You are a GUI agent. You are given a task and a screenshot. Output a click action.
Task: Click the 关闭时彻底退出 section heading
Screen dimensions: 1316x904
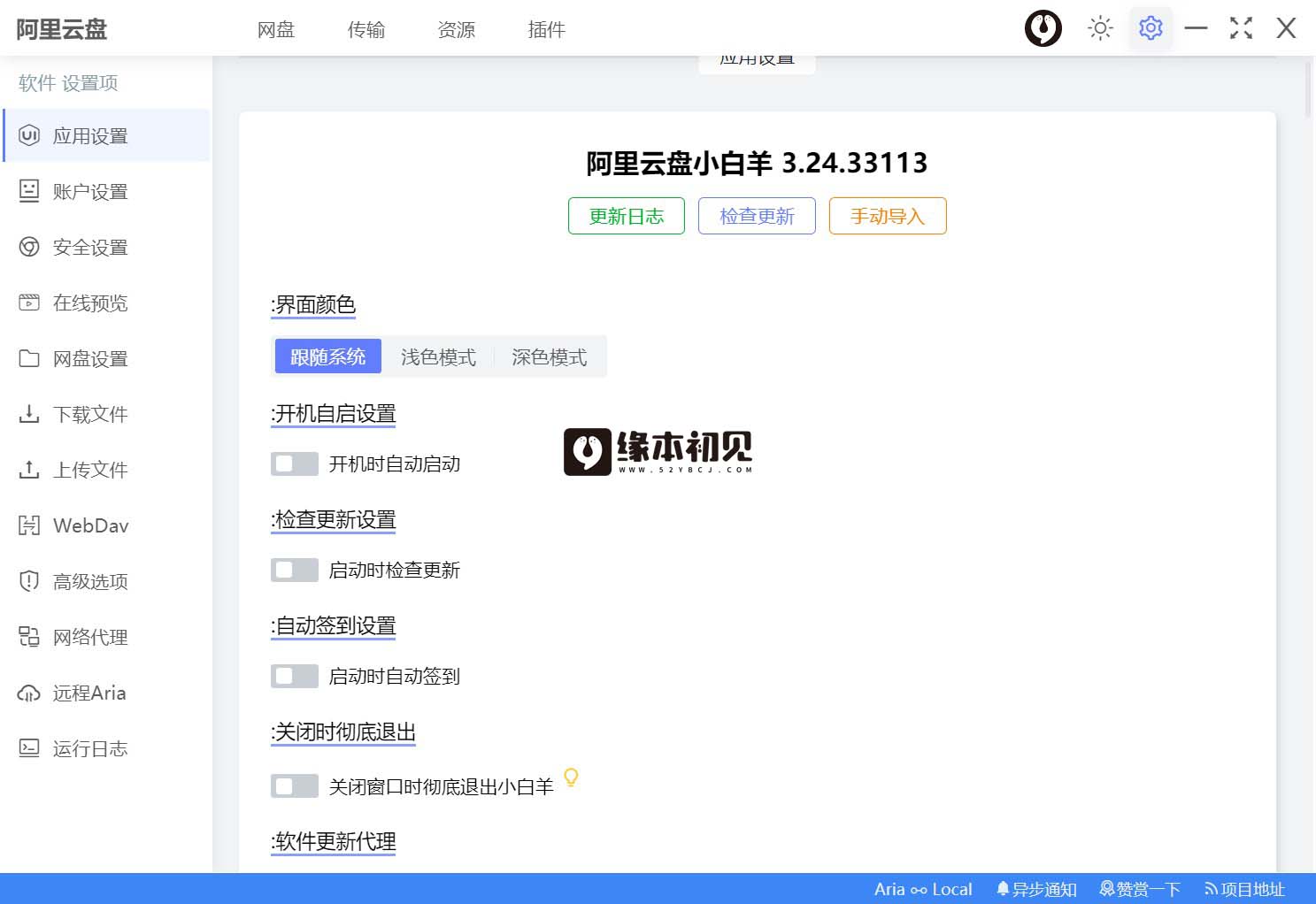pos(343,732)
